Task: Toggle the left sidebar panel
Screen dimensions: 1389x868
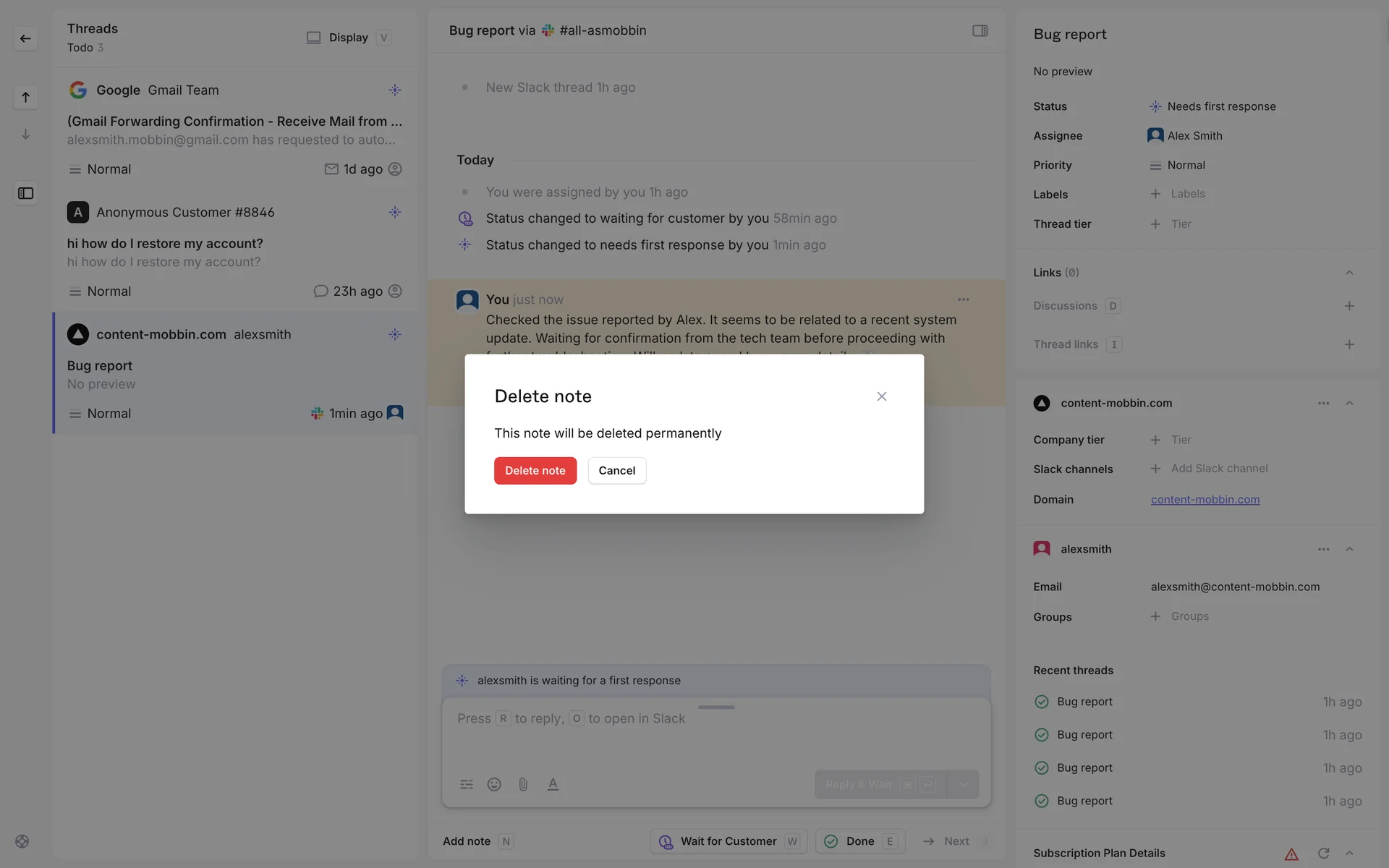Action: pyautogui.click(x=25, y=193)
